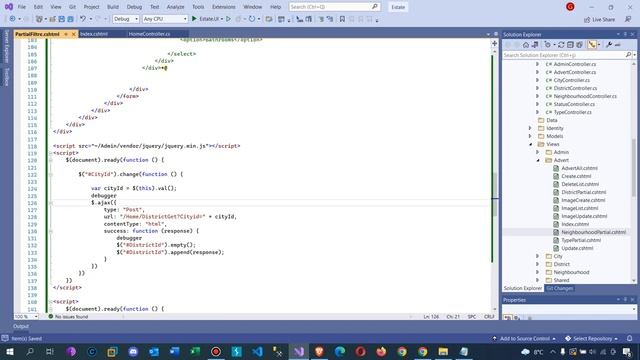Click the Save All icon in toolbar
The width and height of the screenshot is (640, 360).
pyautogui.click(x=70, y=19)
